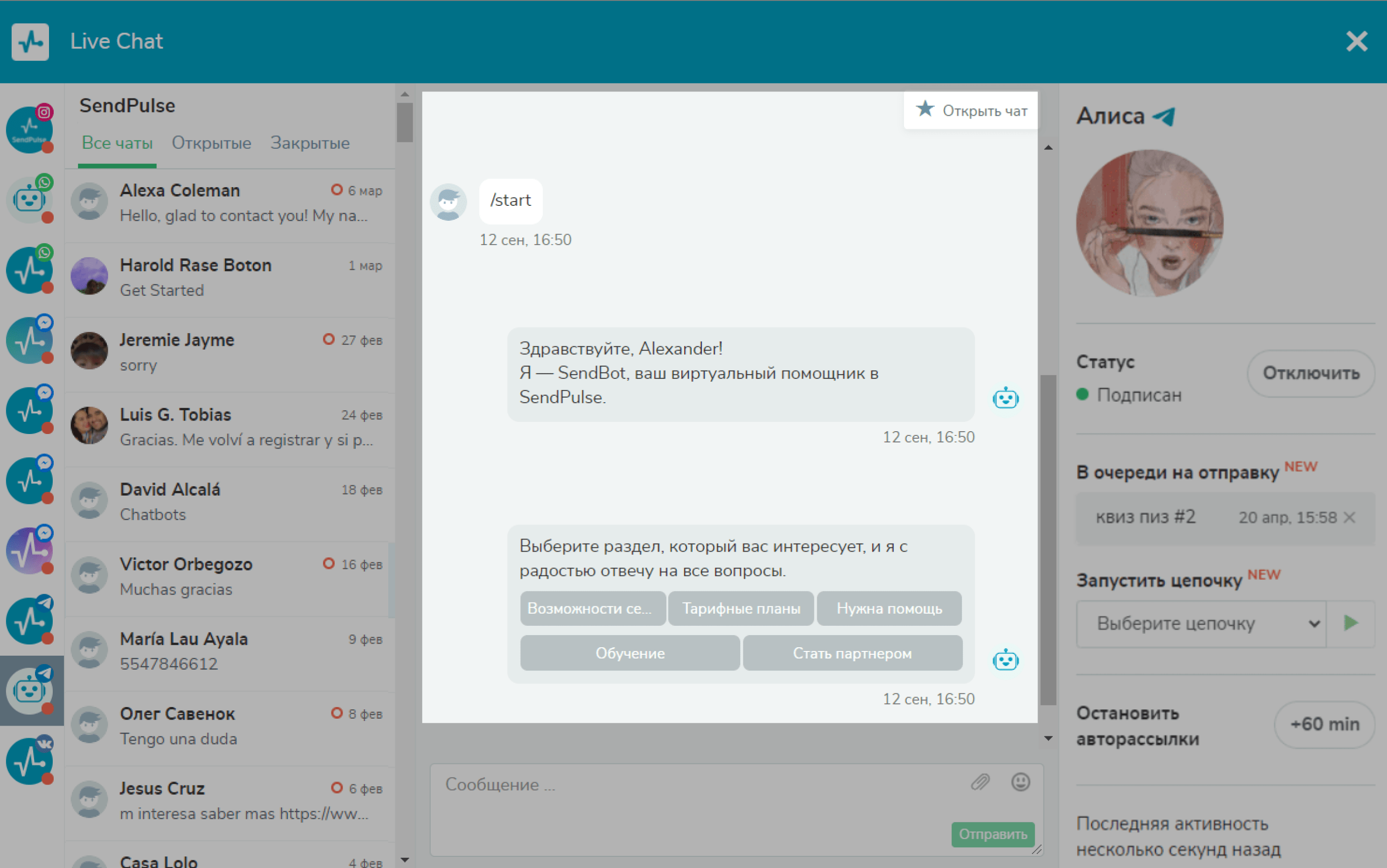
Task: Open the emoji picker smiley icon
Action: coord(1020,782)
